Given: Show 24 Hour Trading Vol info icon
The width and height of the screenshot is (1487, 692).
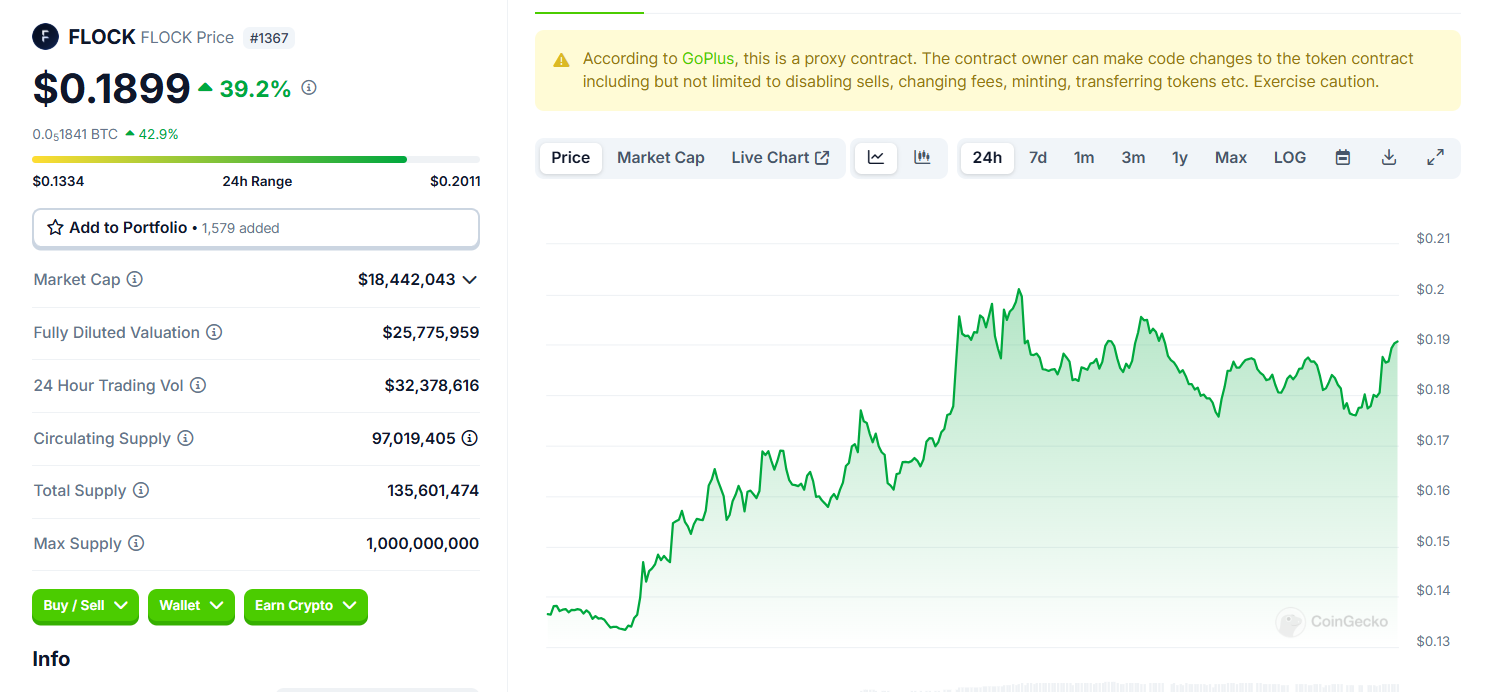Looking at the screenshot, I should (198, 385).
